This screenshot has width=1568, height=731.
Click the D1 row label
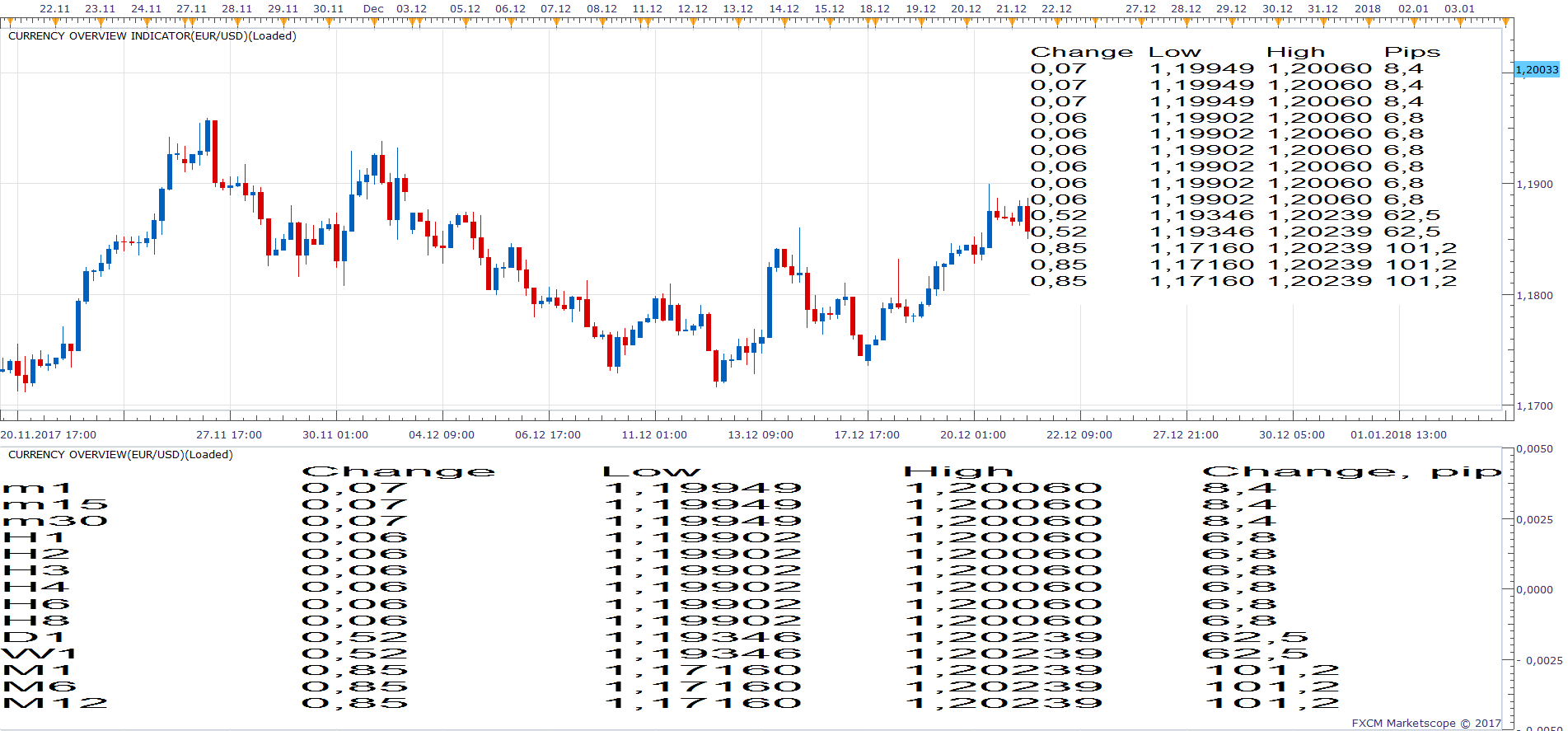35,637
